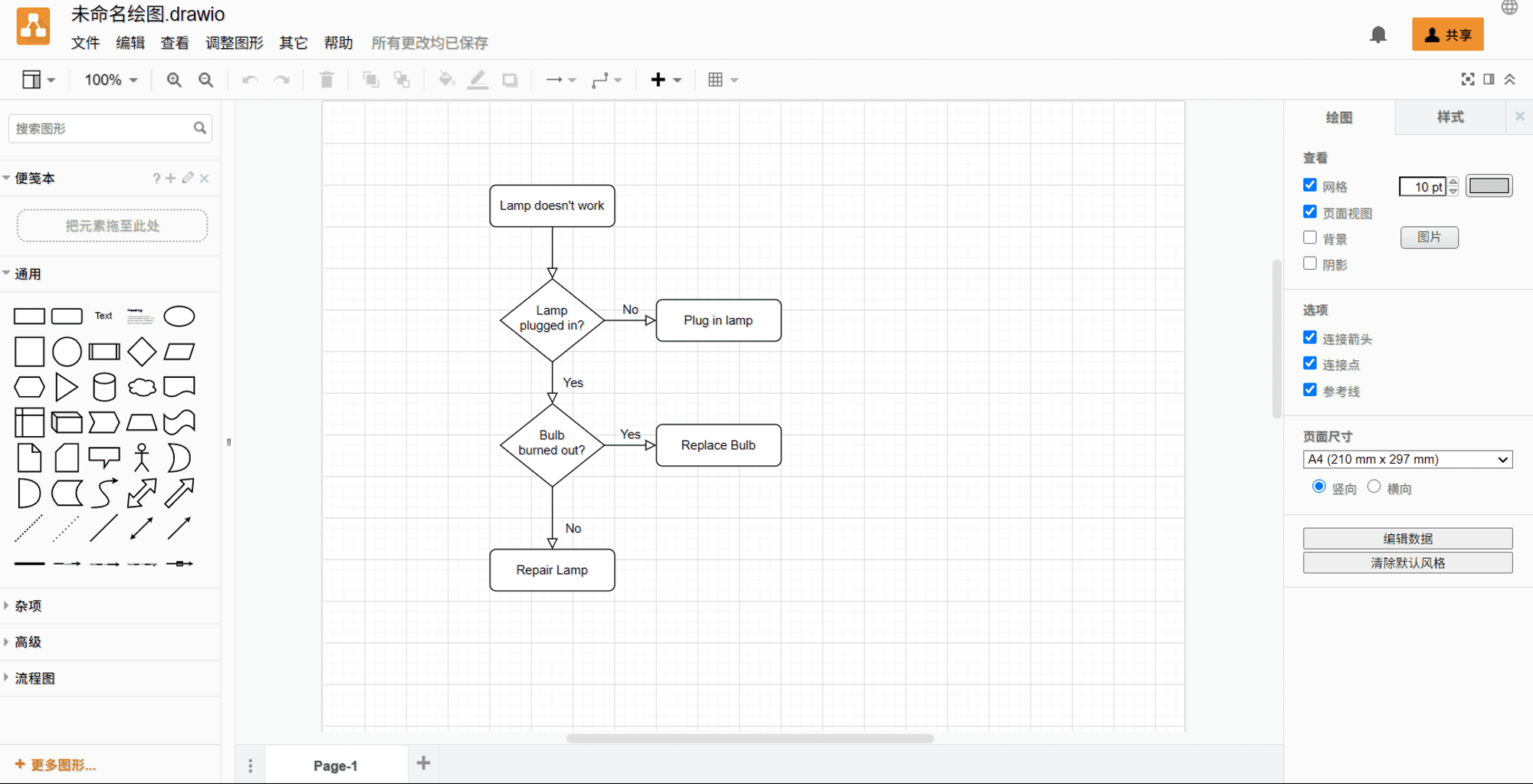The height and width of the screenshot is (784, 1533).
Task: Click the redo arrow icon
Action: pyautogui.click(x=282, y=80)
